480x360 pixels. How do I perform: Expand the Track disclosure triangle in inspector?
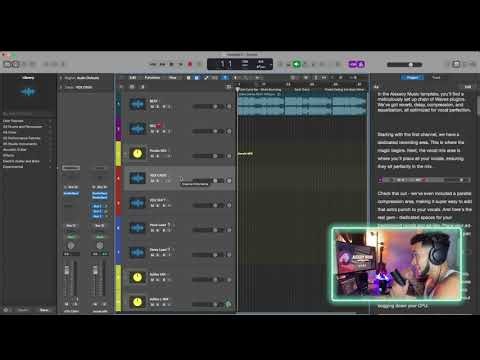click(x=61, y=87)
